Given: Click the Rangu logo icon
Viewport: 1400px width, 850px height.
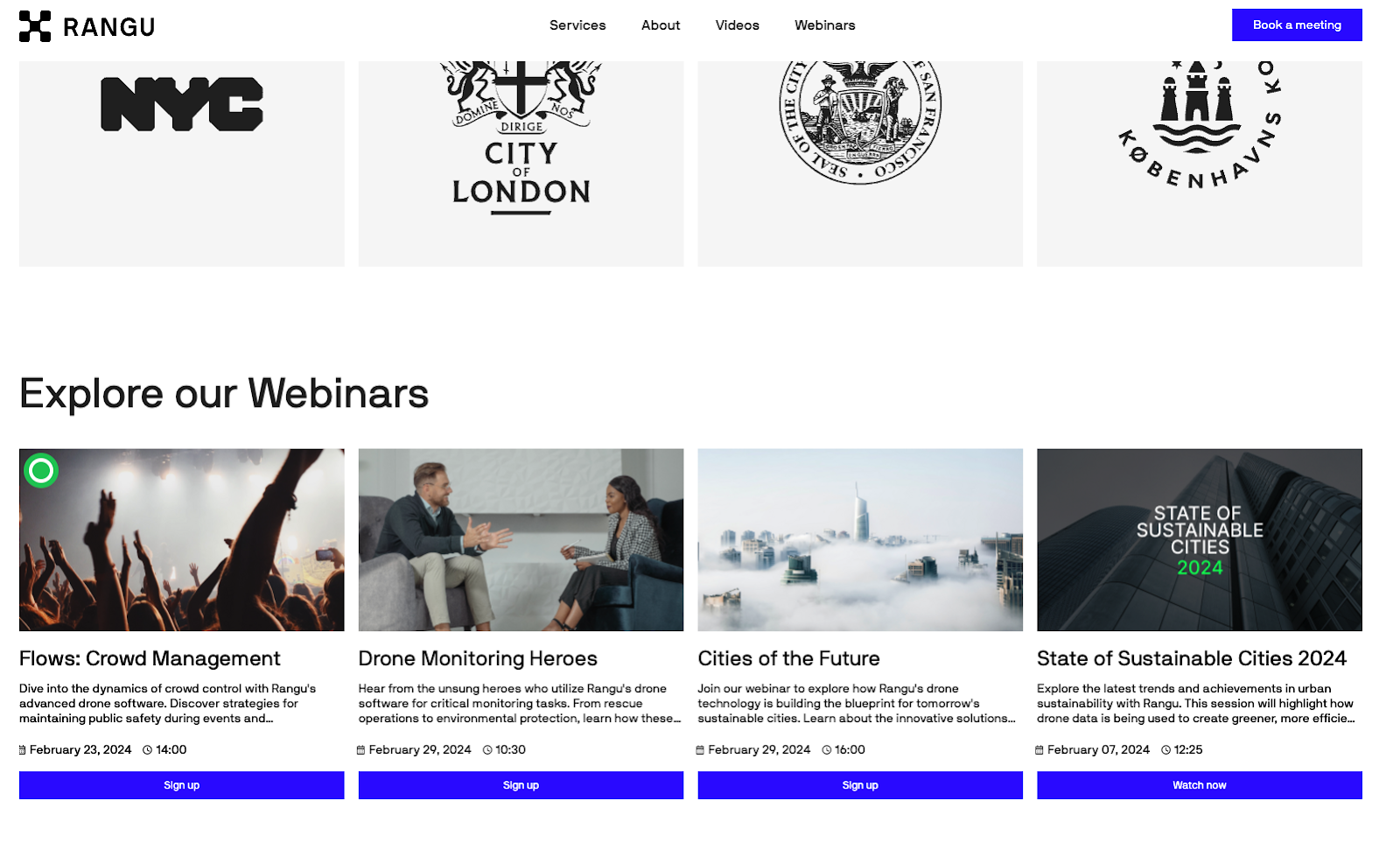Looking at the screenshot, I should click(x=35, y=26).
